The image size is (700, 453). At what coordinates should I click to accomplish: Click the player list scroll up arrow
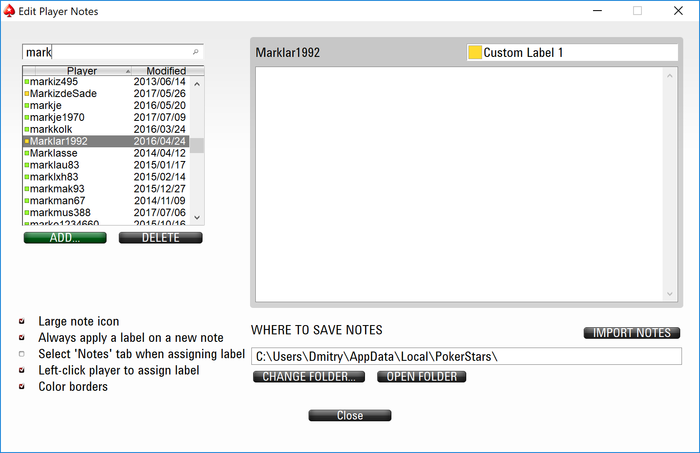(197, 84)
